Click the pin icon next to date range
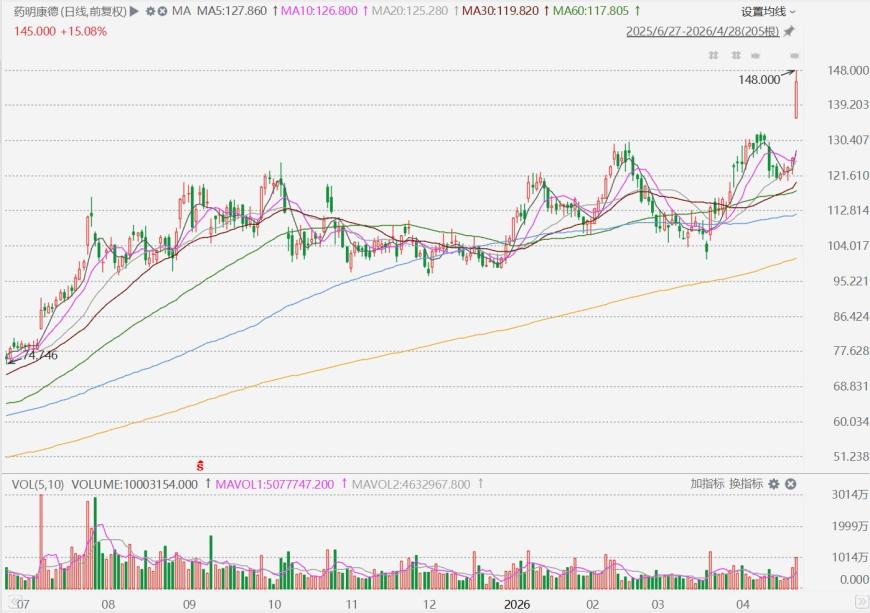Viewport: 870px width, 613px height. click(789, 32)
